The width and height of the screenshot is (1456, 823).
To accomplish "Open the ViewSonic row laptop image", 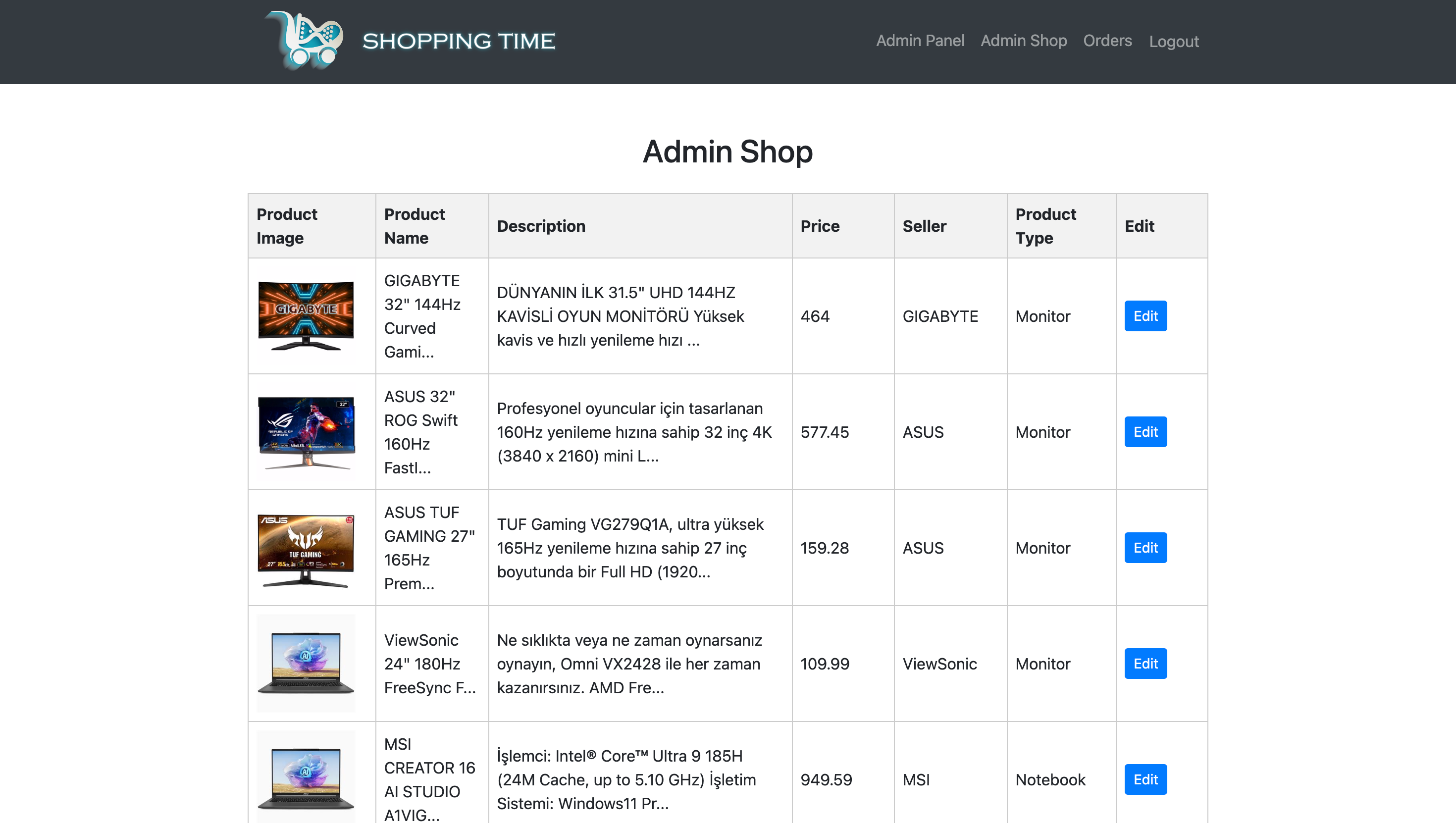I will pos(306,664).
